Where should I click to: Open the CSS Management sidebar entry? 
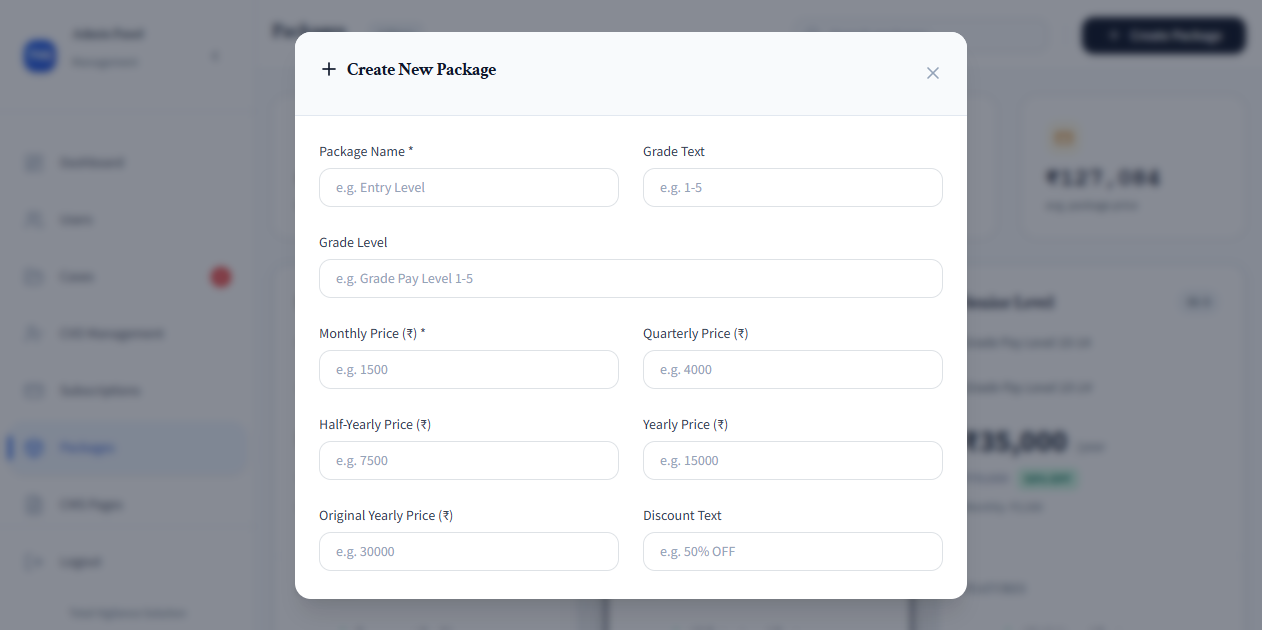125,333
